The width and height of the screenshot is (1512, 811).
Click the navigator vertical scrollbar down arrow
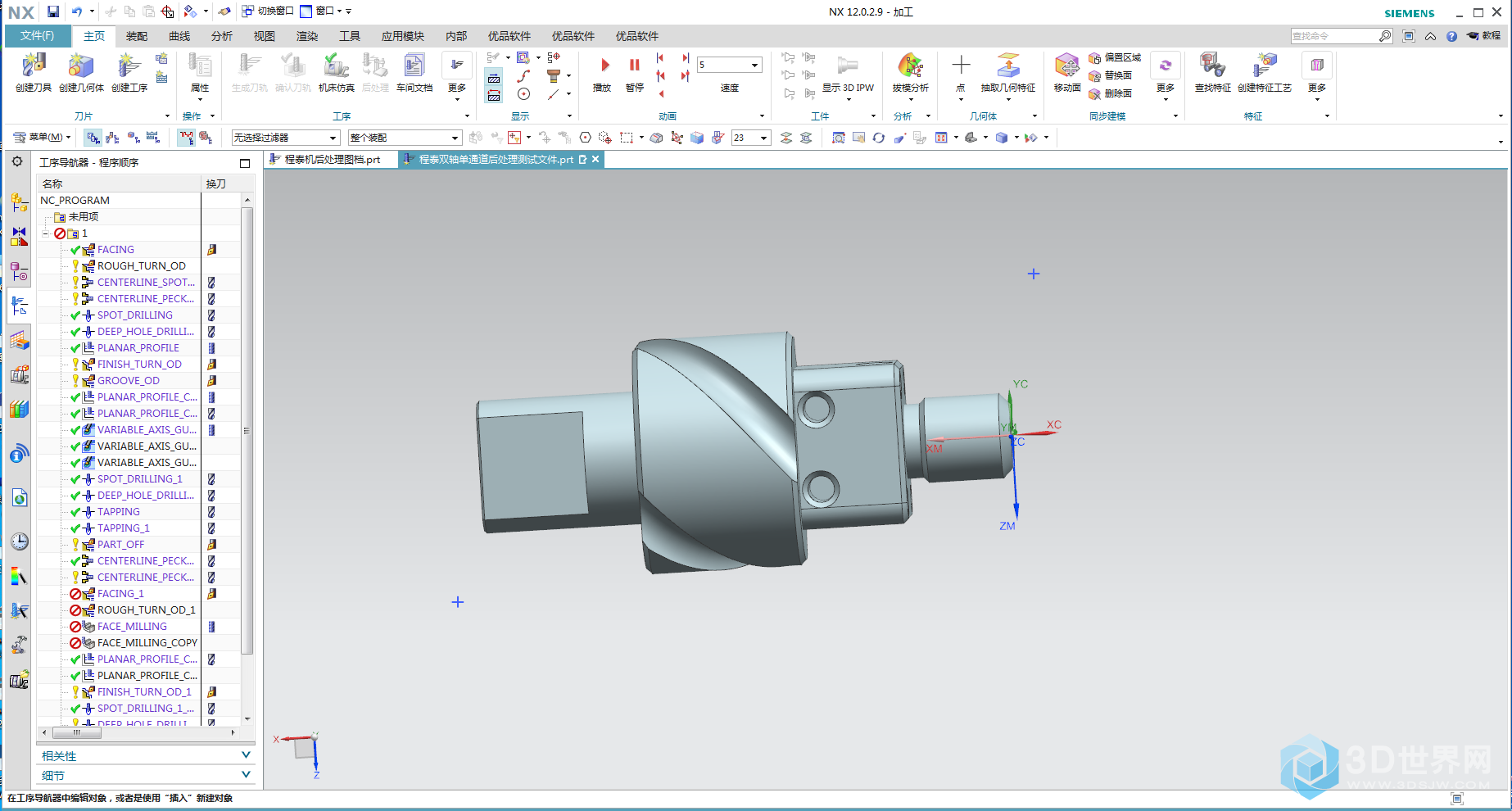(247, 718)
